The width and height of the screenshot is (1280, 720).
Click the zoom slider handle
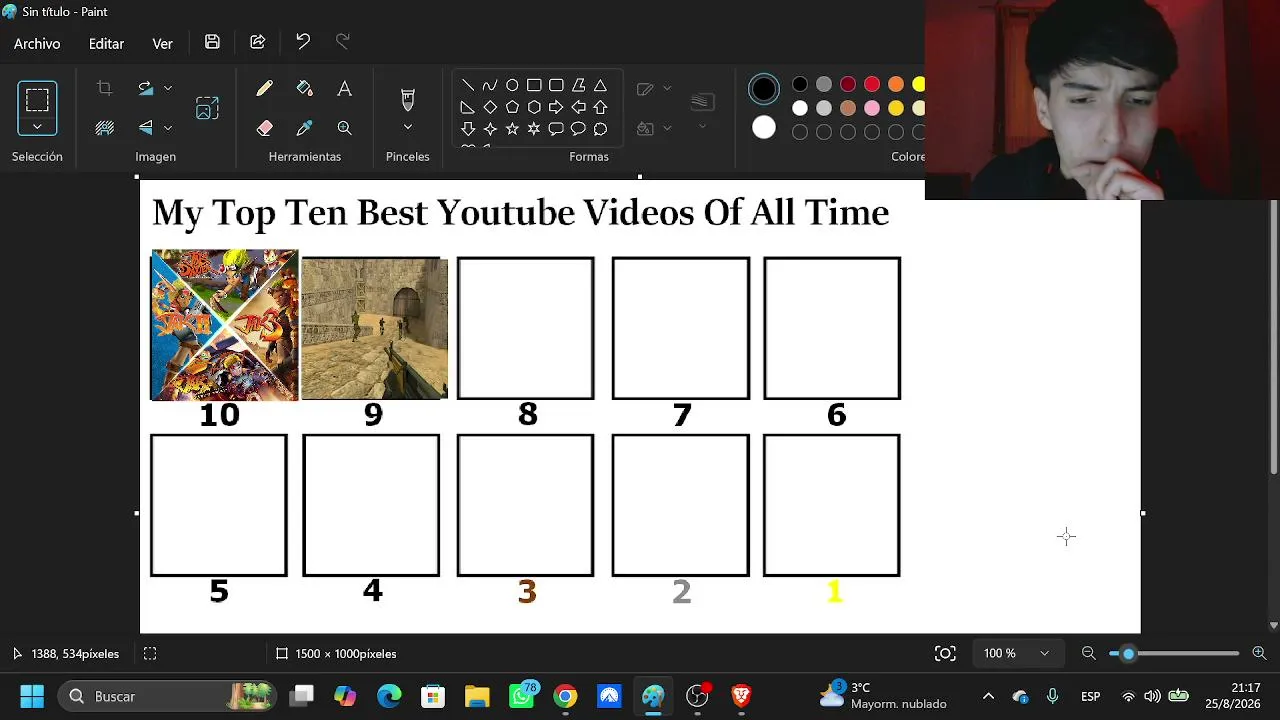coord(1128,653)
